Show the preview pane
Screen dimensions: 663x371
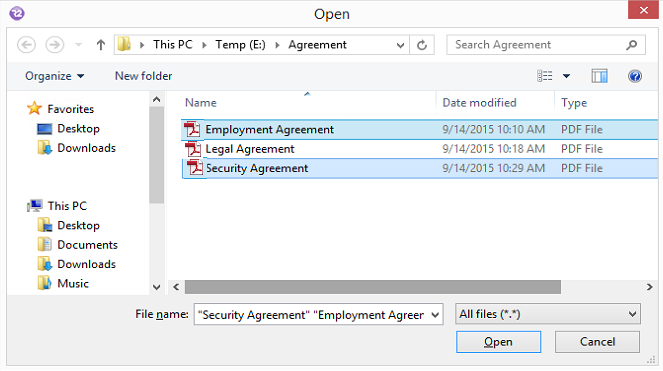pyautogui.click(x=599, y=76)
